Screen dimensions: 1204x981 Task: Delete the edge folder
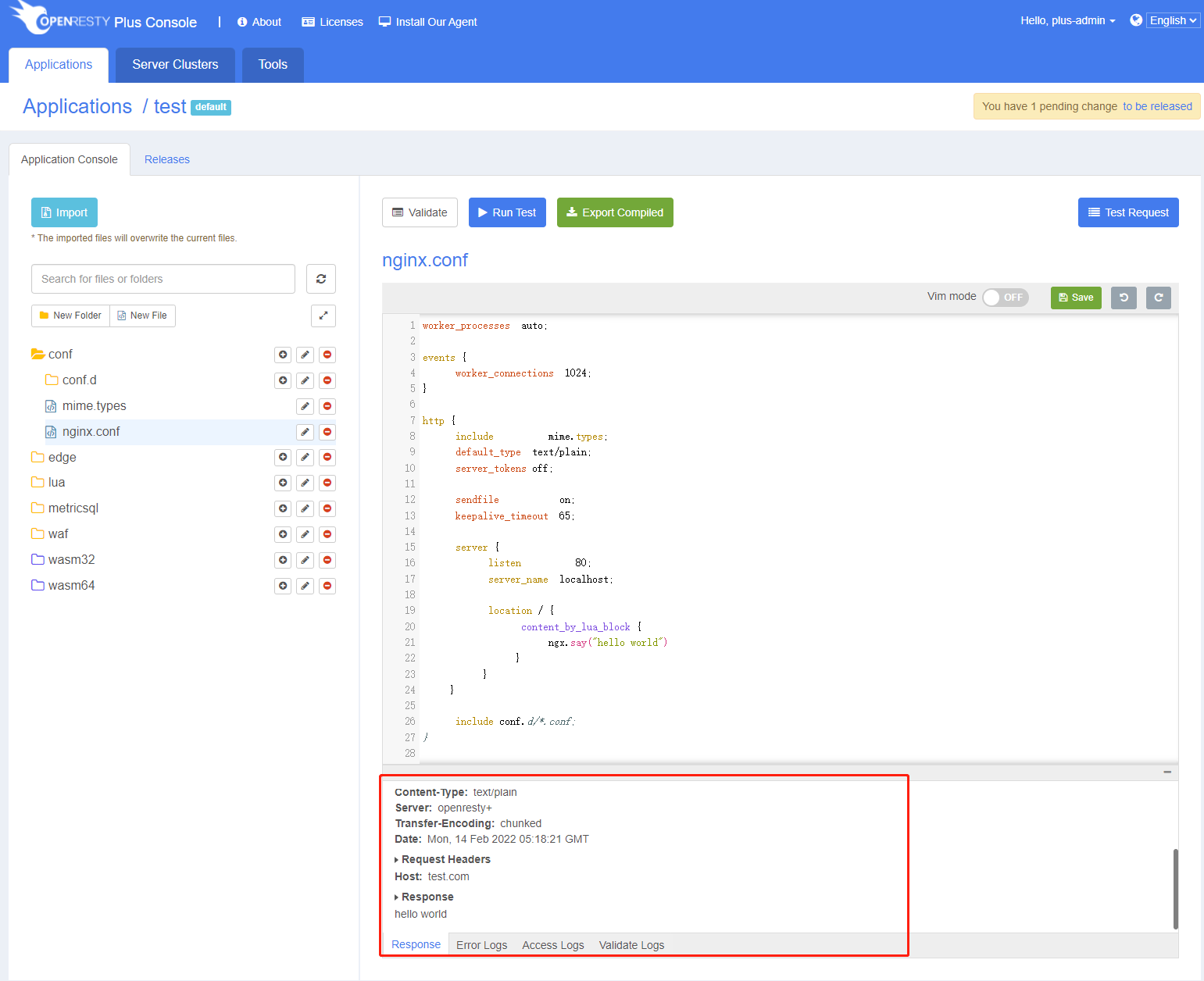click(327, 457)
